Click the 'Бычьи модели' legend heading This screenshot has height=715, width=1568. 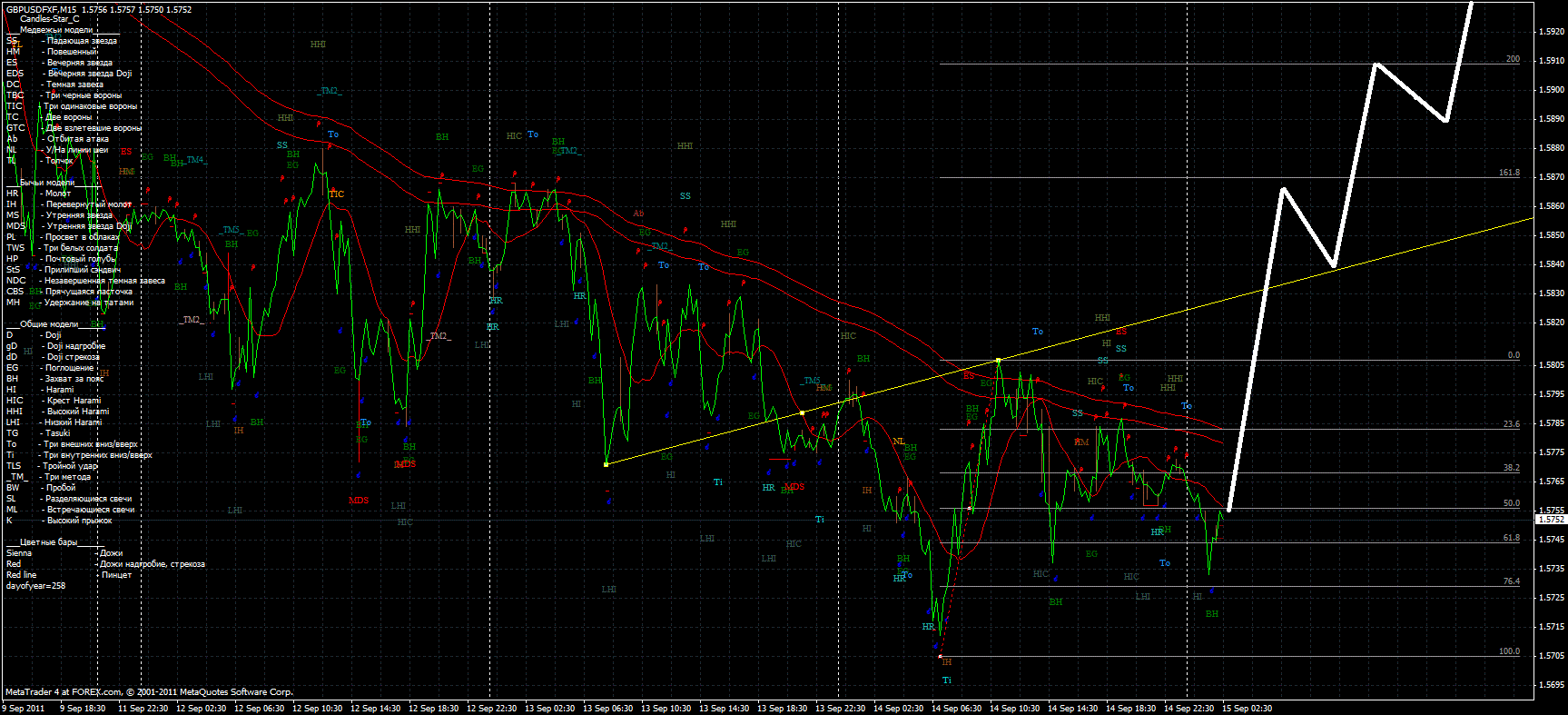[47, 183]
